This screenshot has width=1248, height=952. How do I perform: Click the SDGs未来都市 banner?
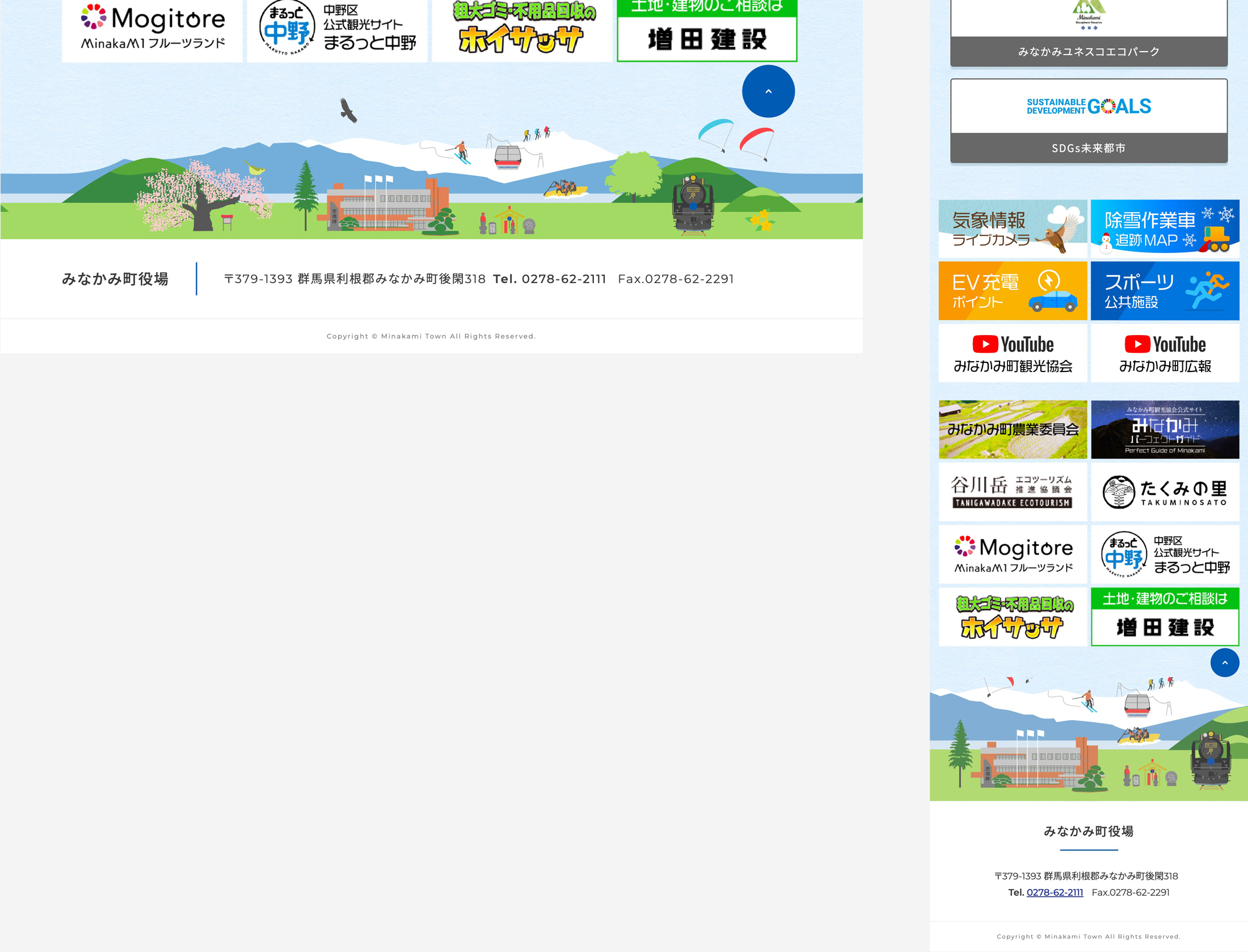click(x=1089, y=121)
